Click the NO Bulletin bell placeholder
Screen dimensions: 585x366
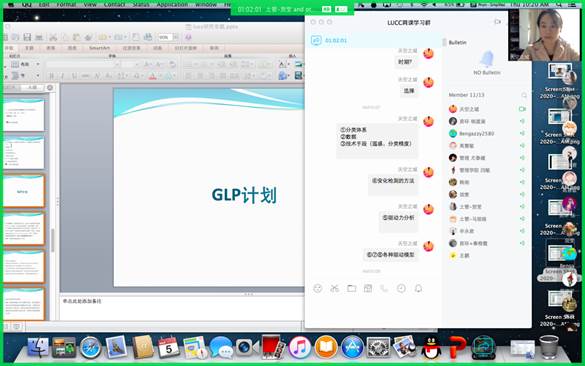[487, 63]
